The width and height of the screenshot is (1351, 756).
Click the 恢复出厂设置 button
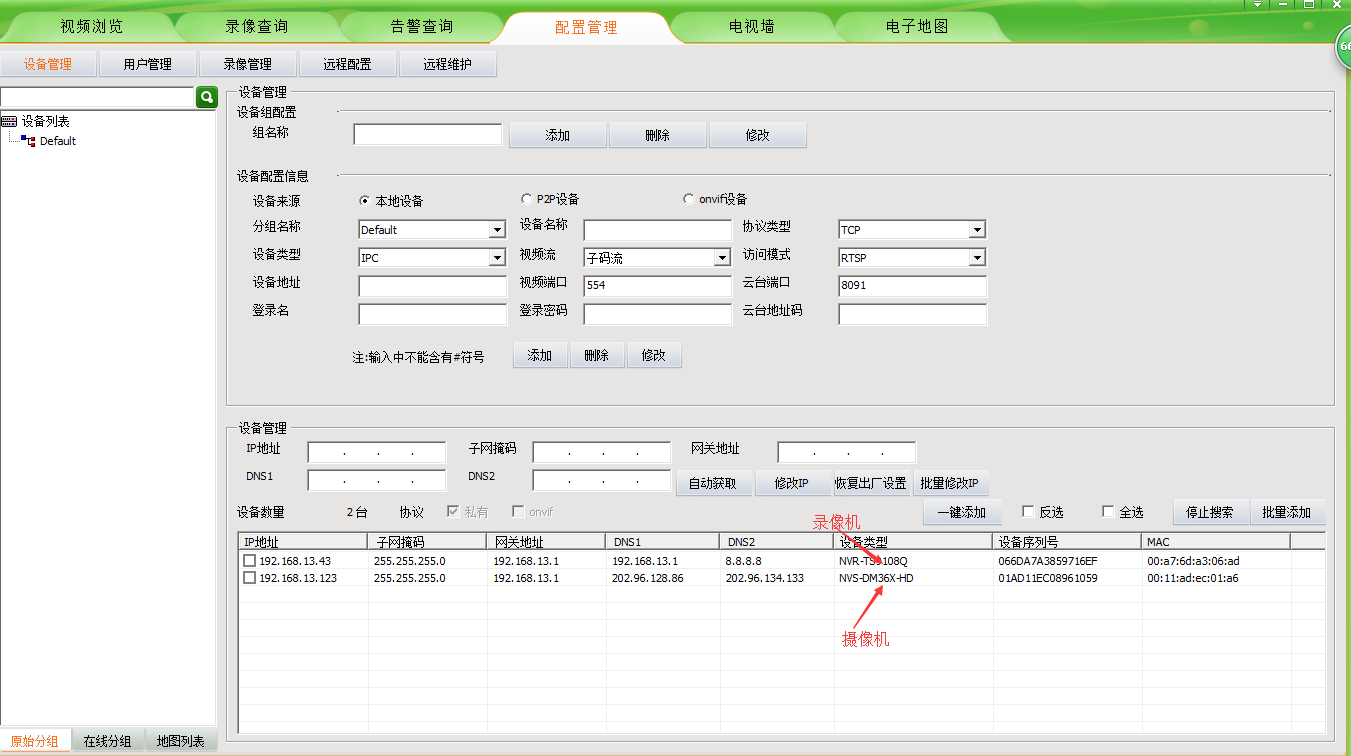click(x=871, y=483)
